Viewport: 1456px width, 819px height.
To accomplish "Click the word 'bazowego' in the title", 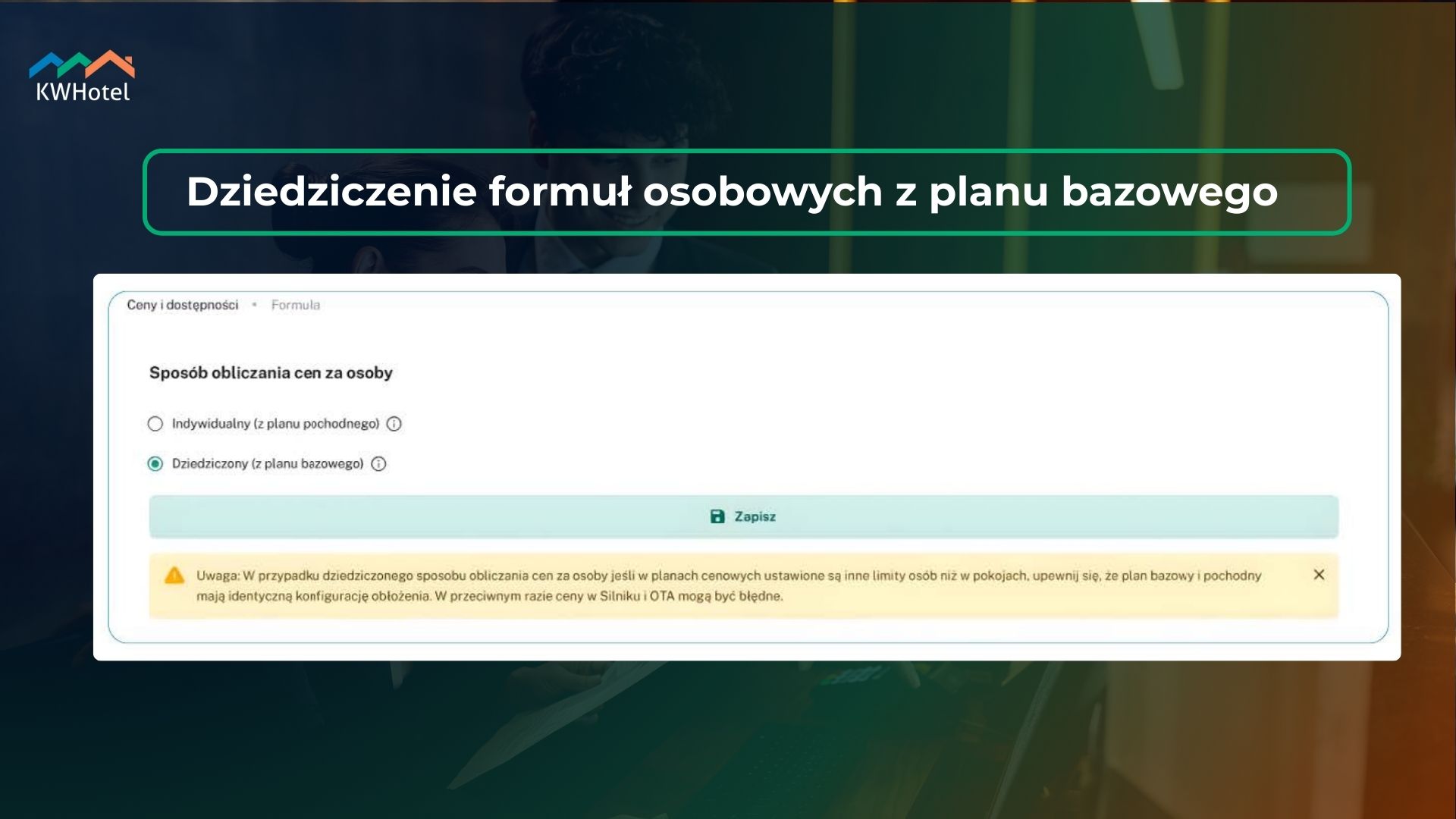I will click(x=1169, y=192).
